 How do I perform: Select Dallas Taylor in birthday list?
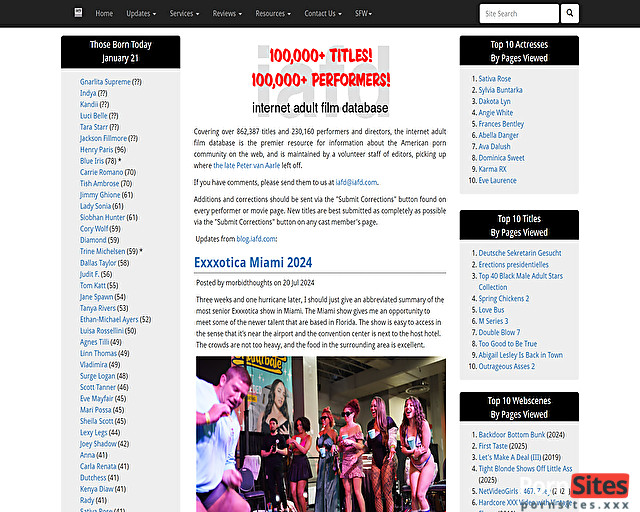98,263
